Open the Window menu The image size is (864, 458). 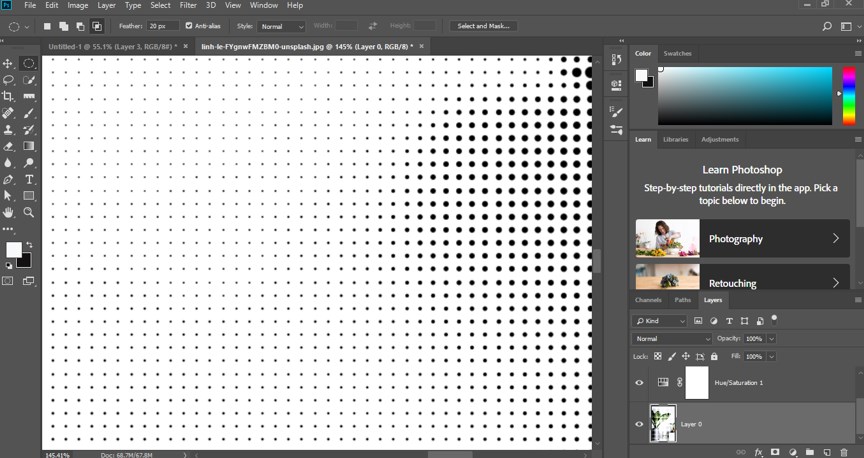(263, 6)
